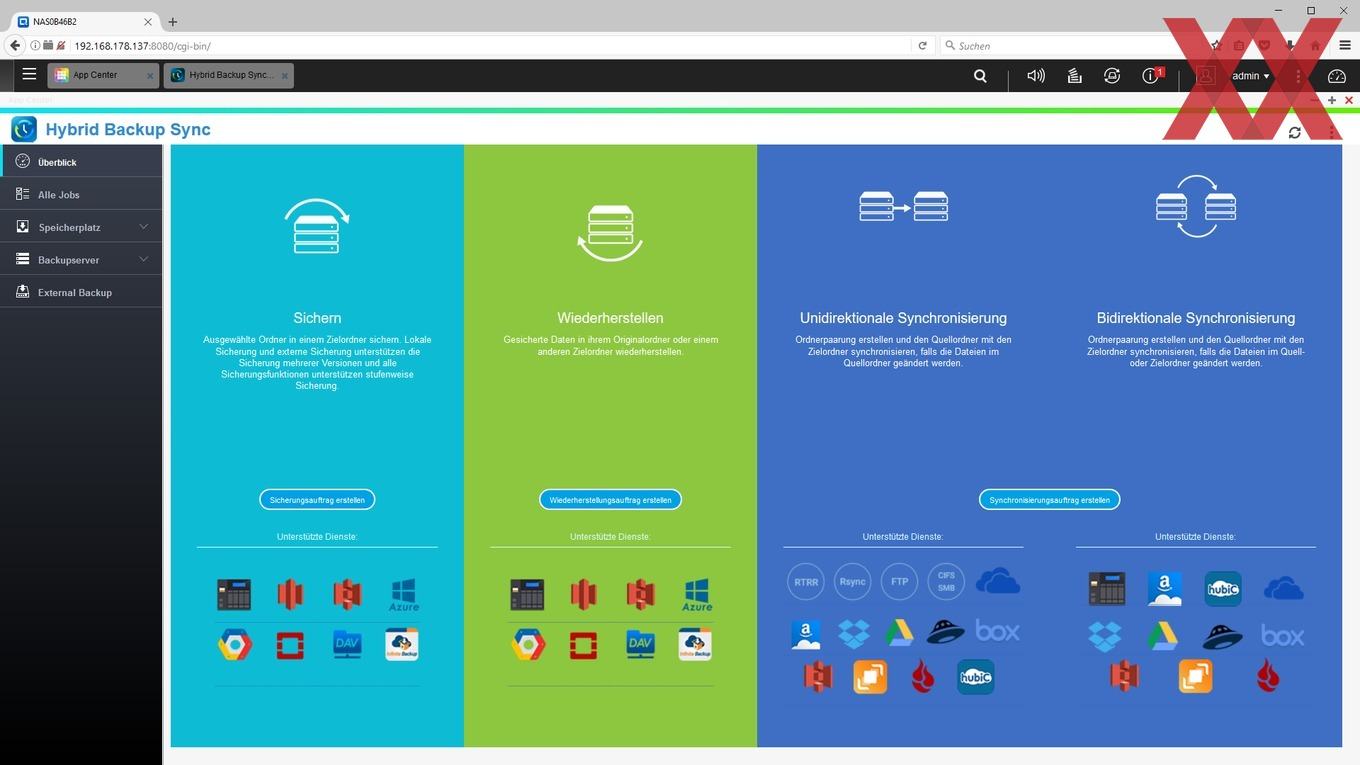Select Box in Bidirektionale services

[x=1282, y=635]
